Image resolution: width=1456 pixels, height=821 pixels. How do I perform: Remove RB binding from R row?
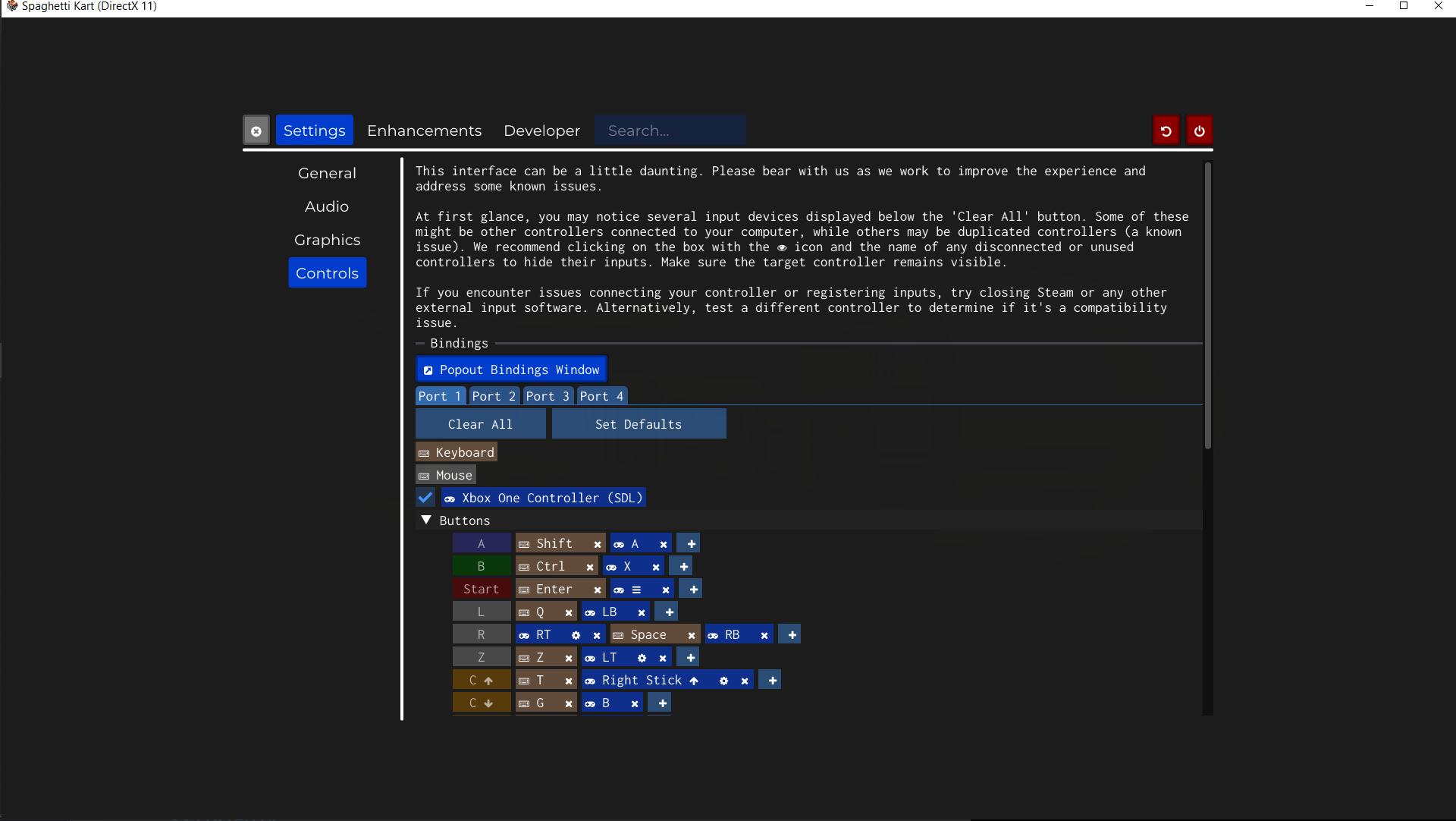click(x=764, y=635)
